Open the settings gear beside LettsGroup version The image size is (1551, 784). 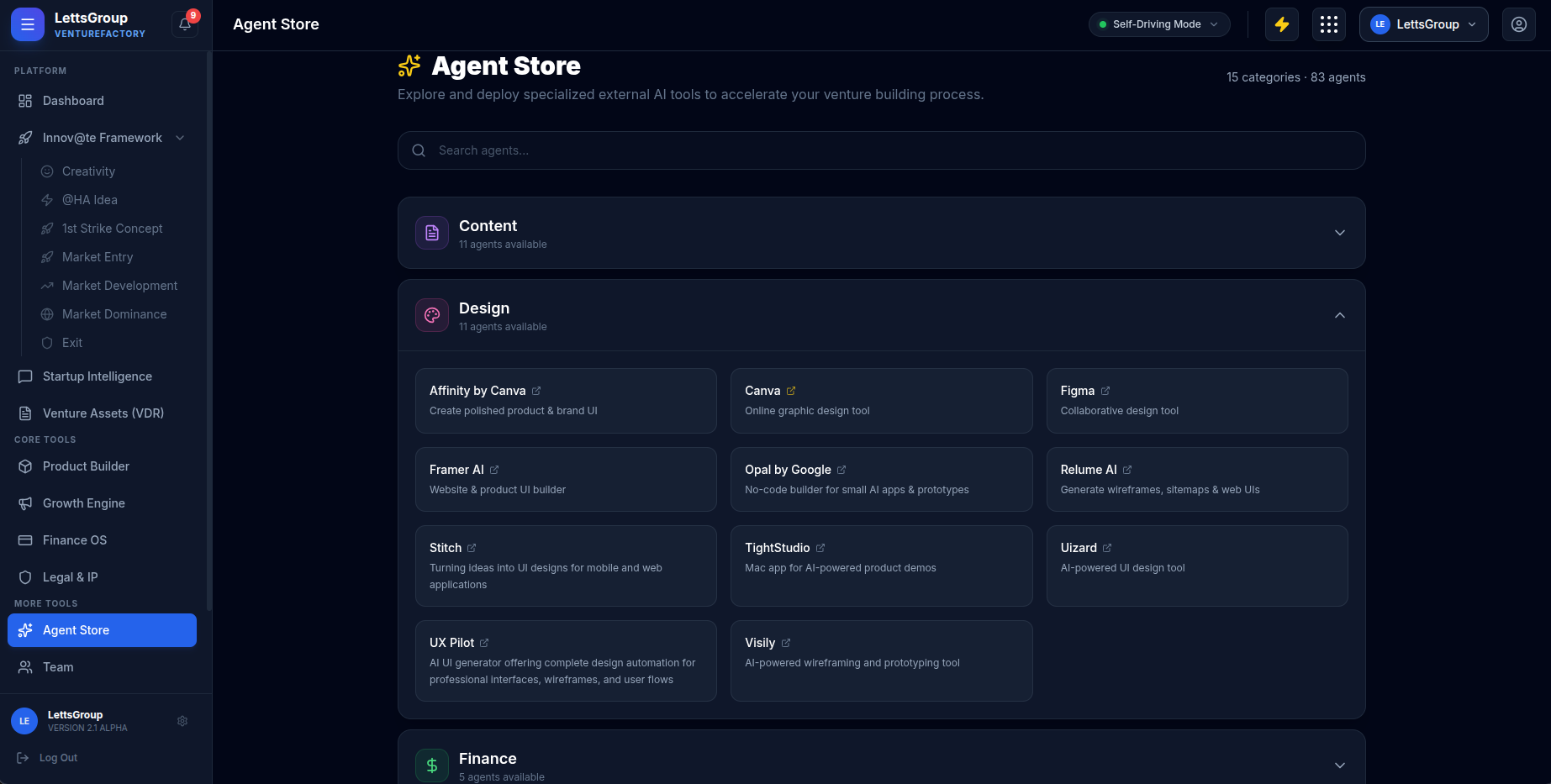(182, 721)
